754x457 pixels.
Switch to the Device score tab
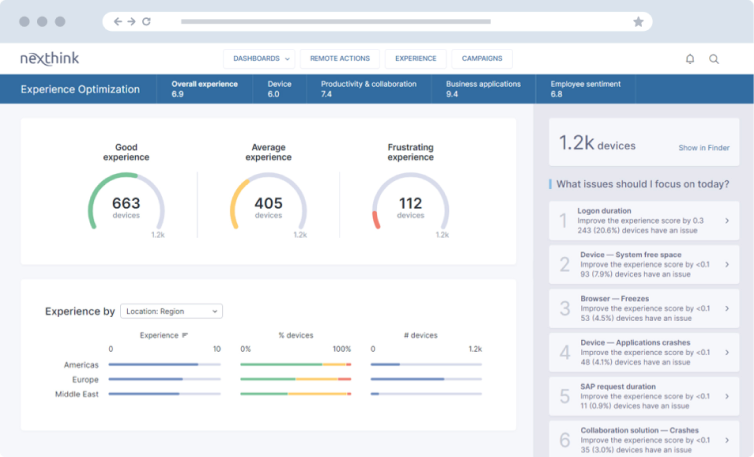280,89
